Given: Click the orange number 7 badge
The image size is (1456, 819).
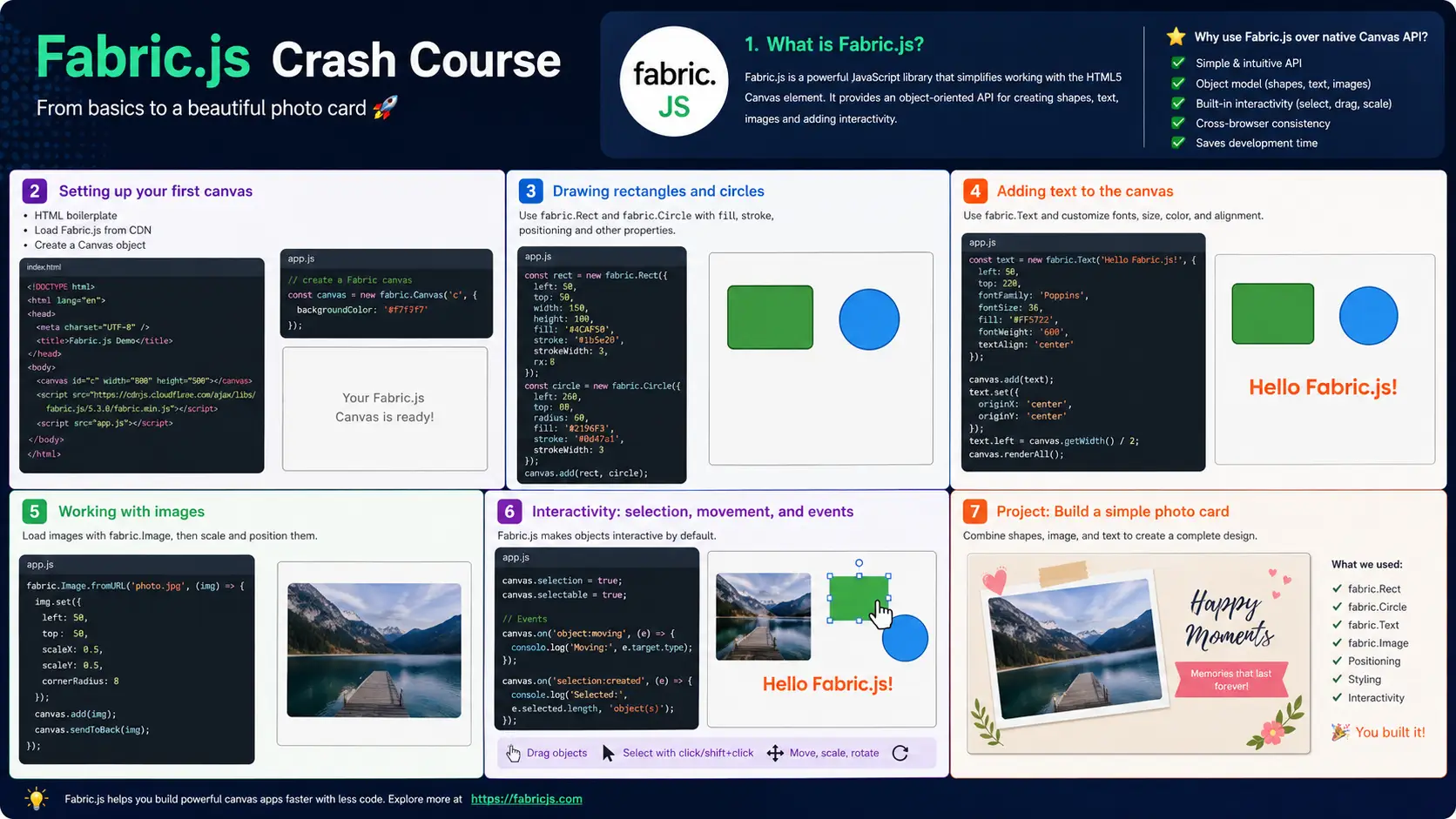Looking at the screenshot, I should (974, 511).
